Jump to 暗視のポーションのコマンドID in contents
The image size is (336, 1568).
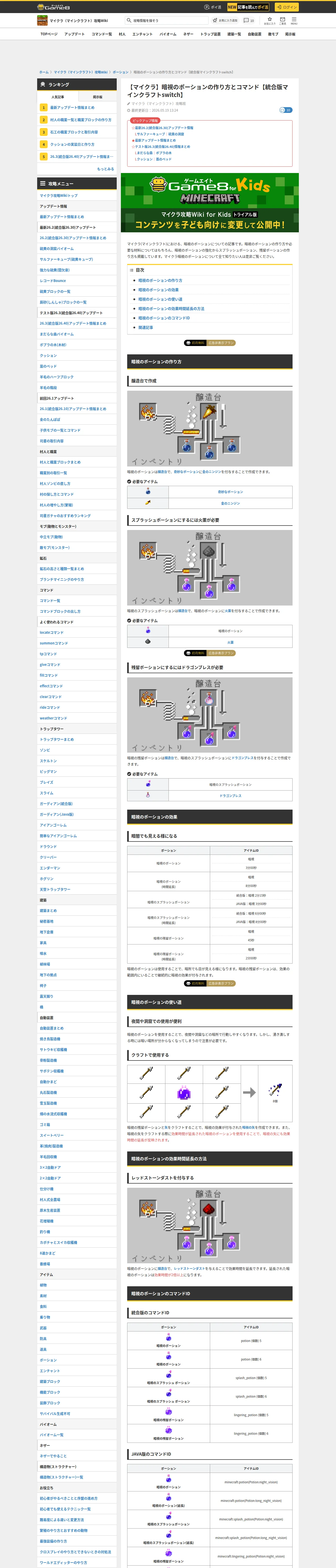(164, 318)
